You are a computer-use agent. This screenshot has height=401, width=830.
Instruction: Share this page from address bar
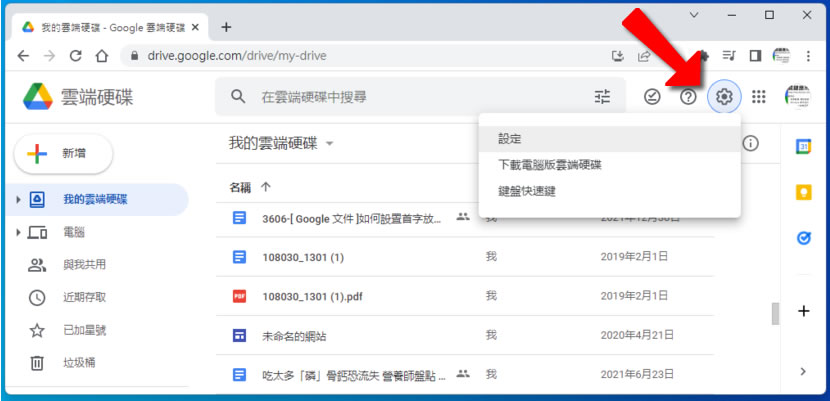(x=644, y=56)
